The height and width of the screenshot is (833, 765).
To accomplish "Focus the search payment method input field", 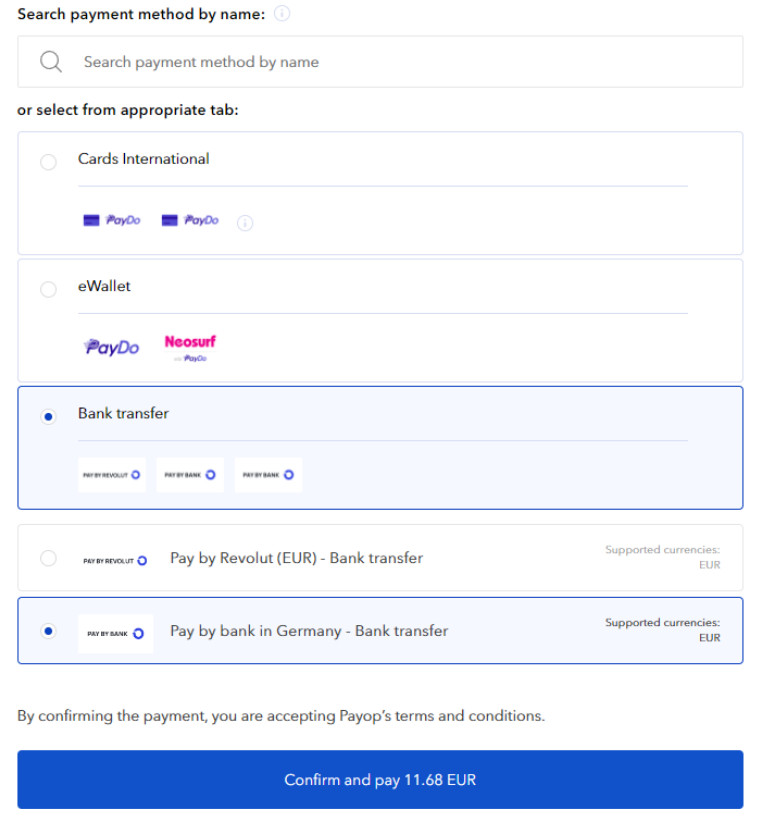I will coord(380,62).
